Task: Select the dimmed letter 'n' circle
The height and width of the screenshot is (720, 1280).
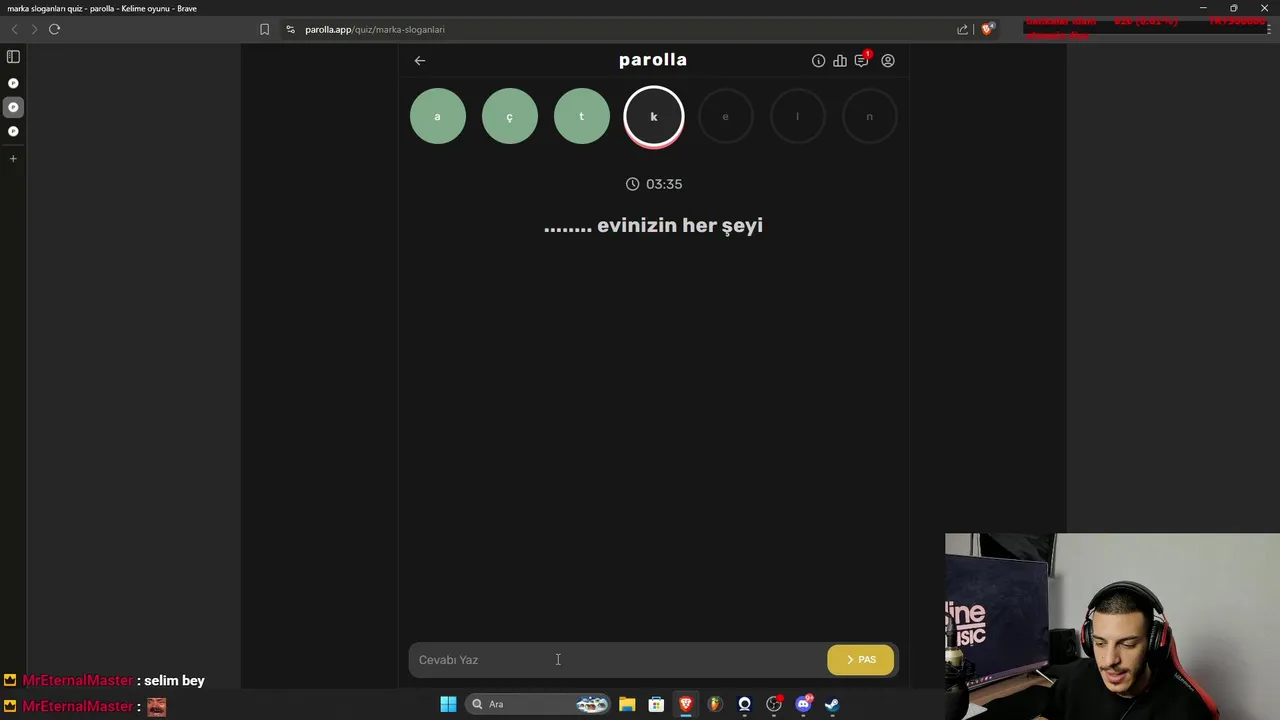Action: [x=870, y=116]
